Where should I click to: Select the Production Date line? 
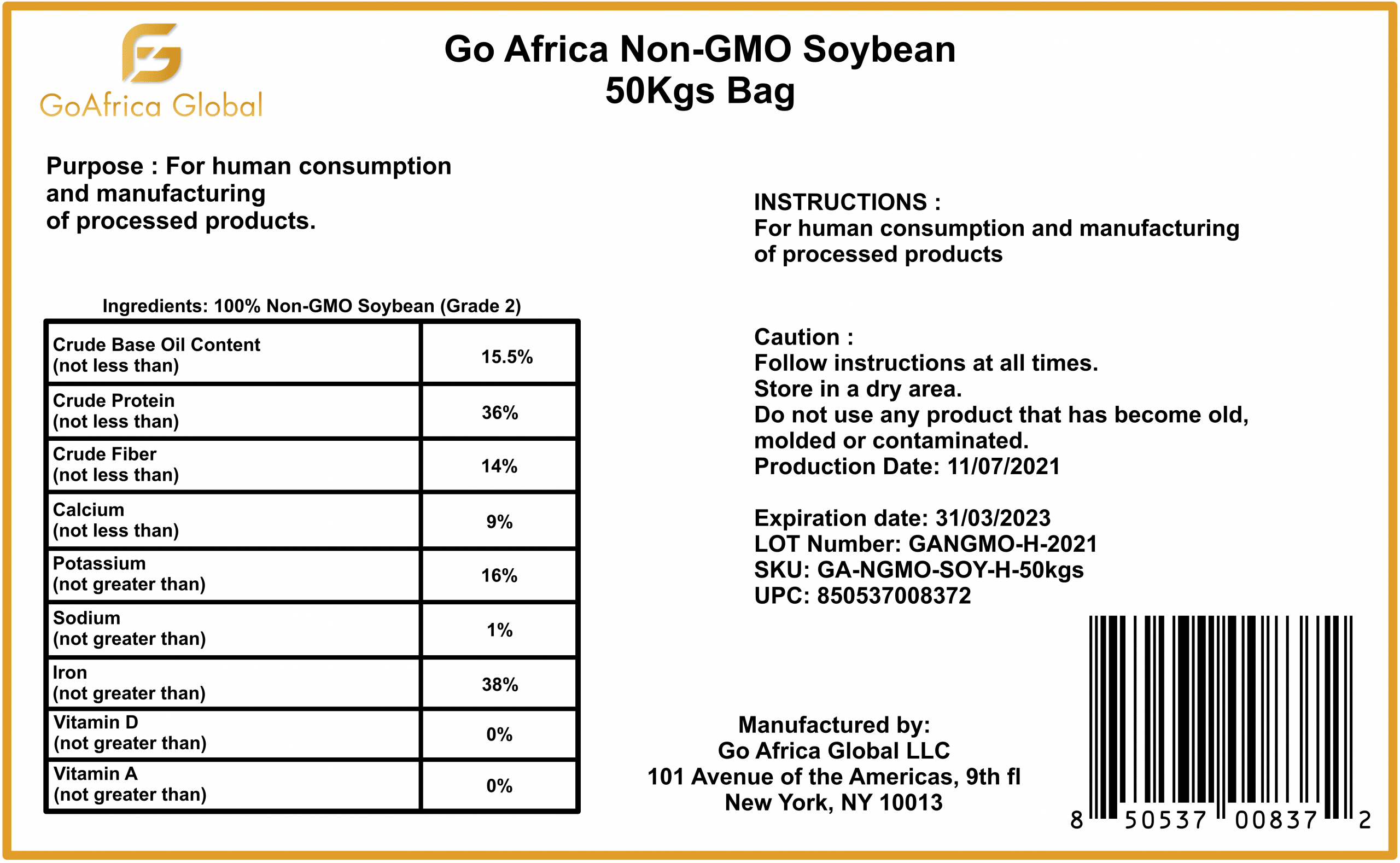click(x=906, y=467)
